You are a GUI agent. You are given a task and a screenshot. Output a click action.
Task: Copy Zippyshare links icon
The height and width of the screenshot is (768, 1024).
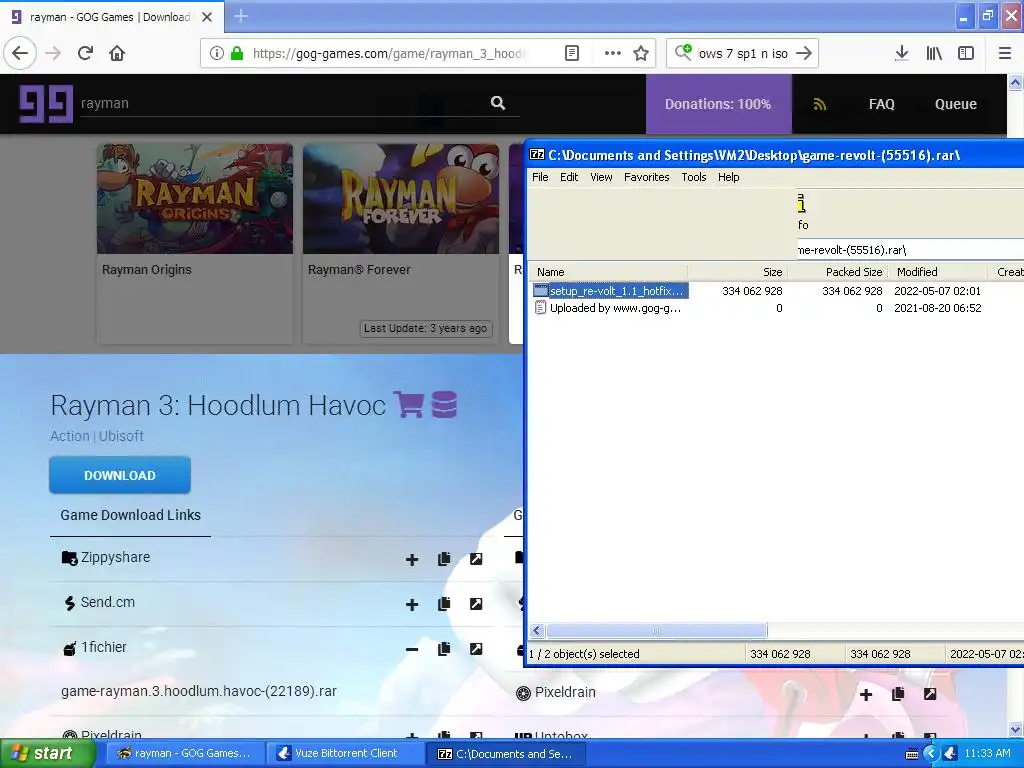pos(444,559)
